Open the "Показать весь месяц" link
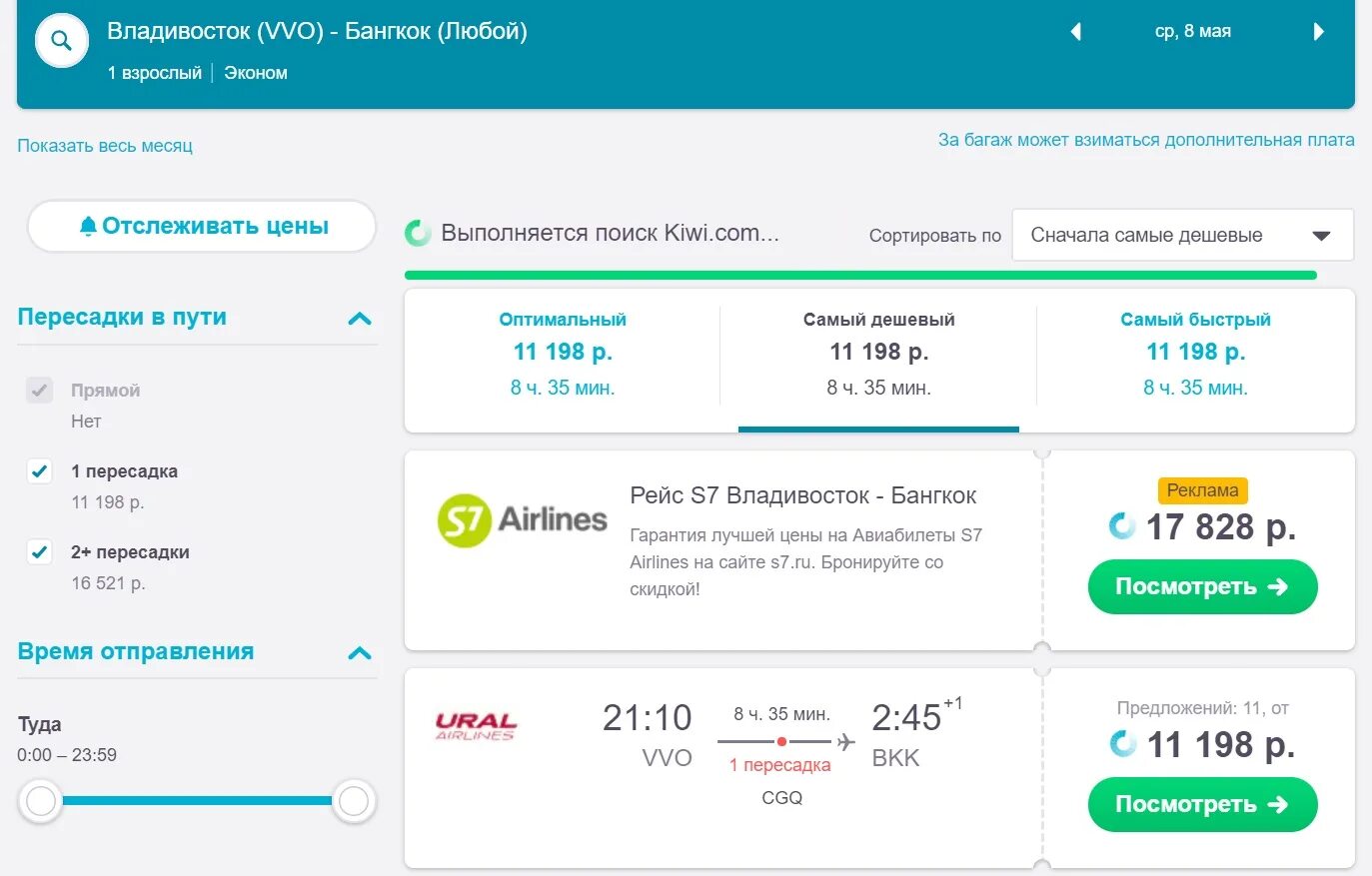Viewport: 1372px width, 876px height. pos(105,146)
